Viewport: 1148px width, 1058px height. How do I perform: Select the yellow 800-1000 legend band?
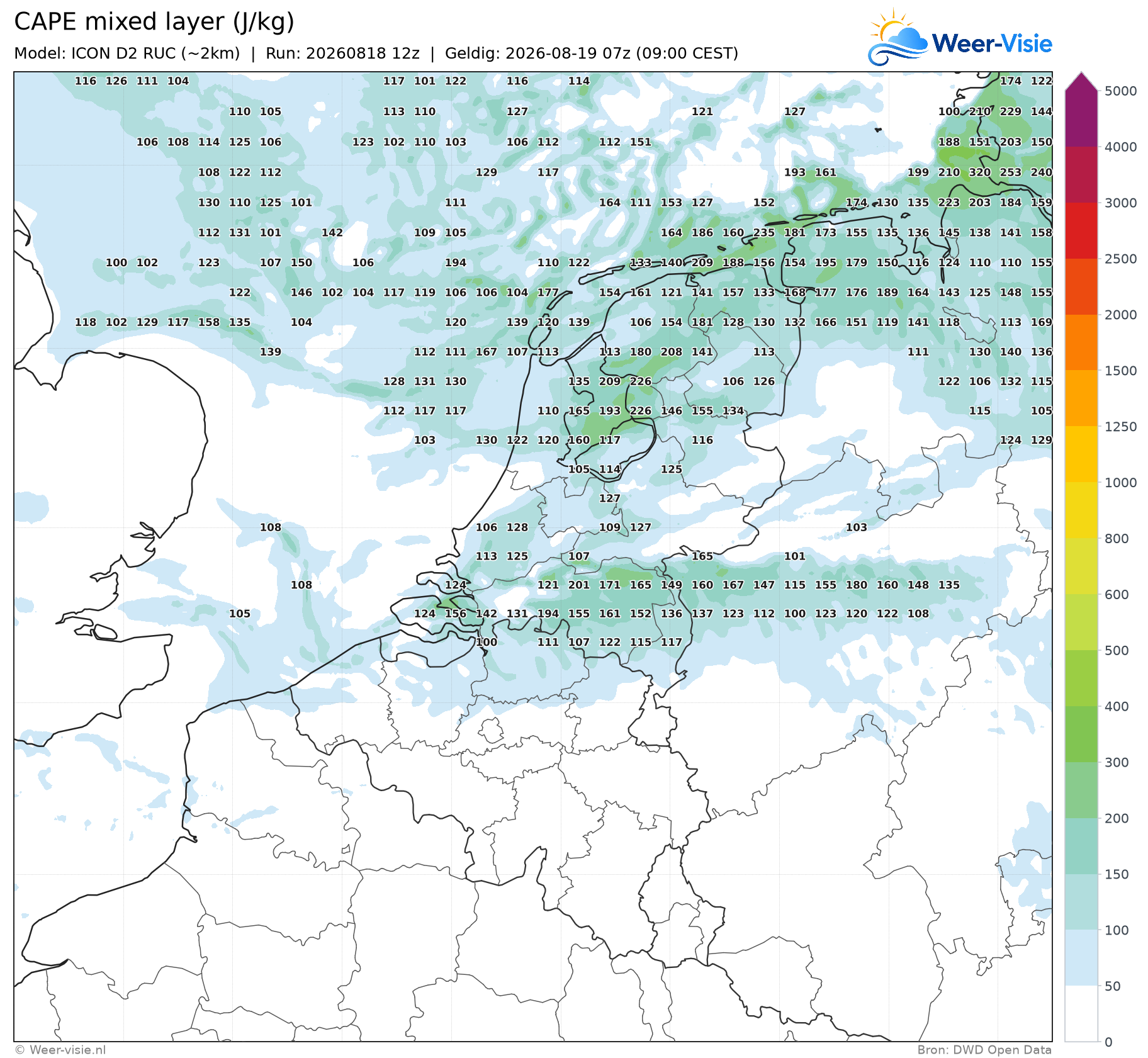pos(1081,510)
